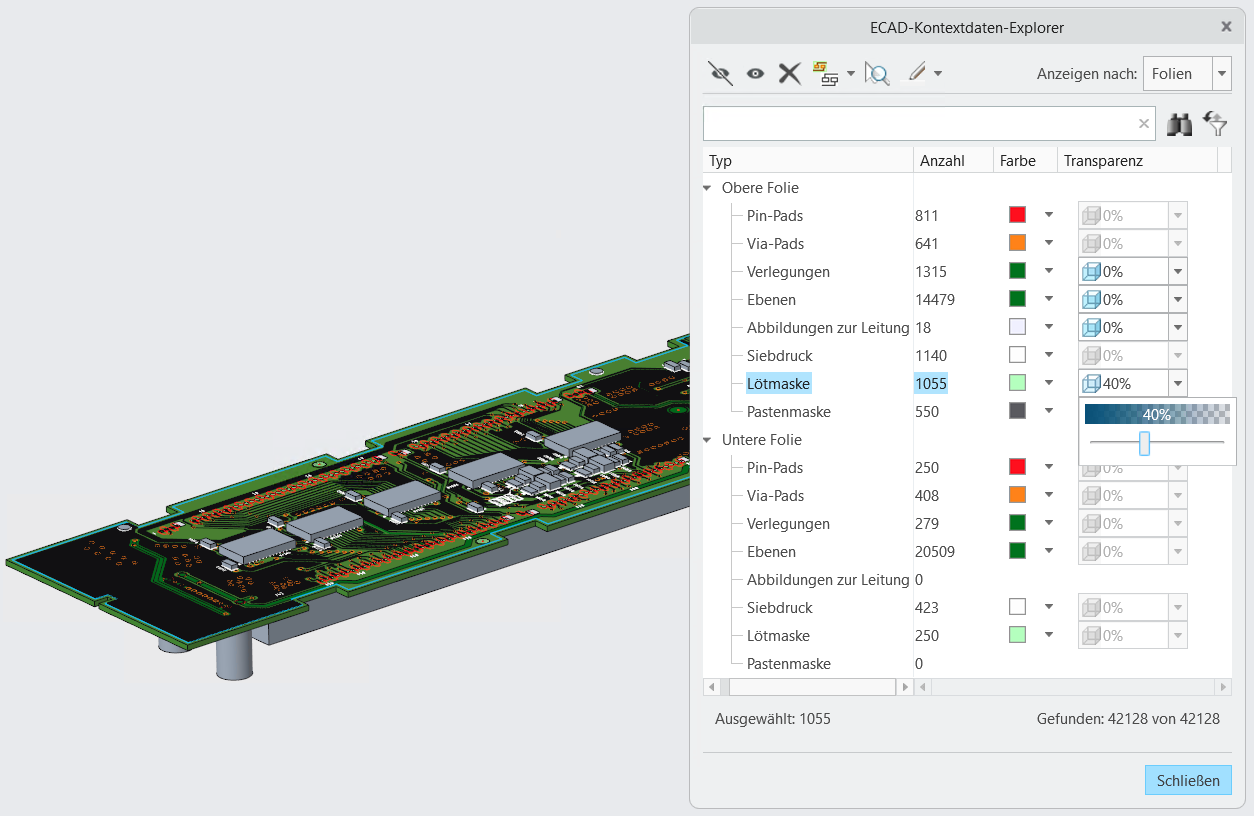Open transparency dropdown for Ebenen 14479
This screenshot has width=1254, height=816.
pyautogui.click(x=1177, y=300)
